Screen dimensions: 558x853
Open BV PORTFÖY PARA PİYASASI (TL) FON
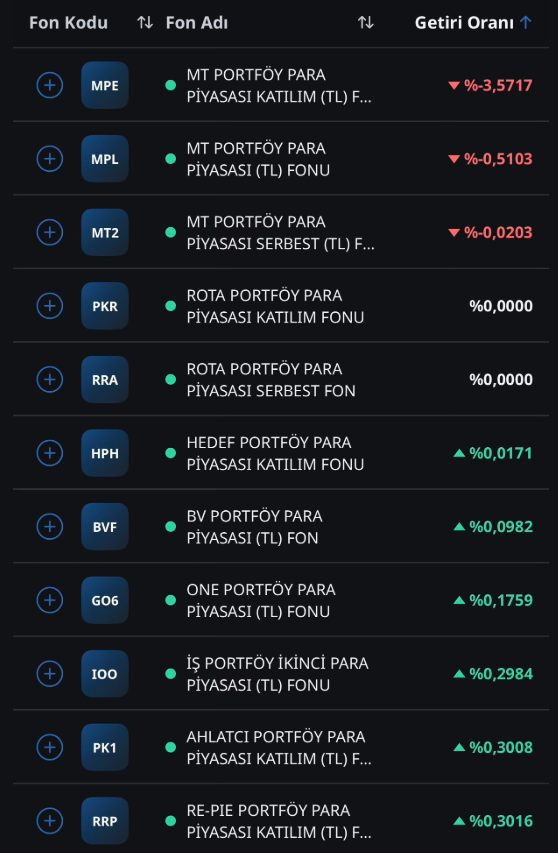click(255, 527)
